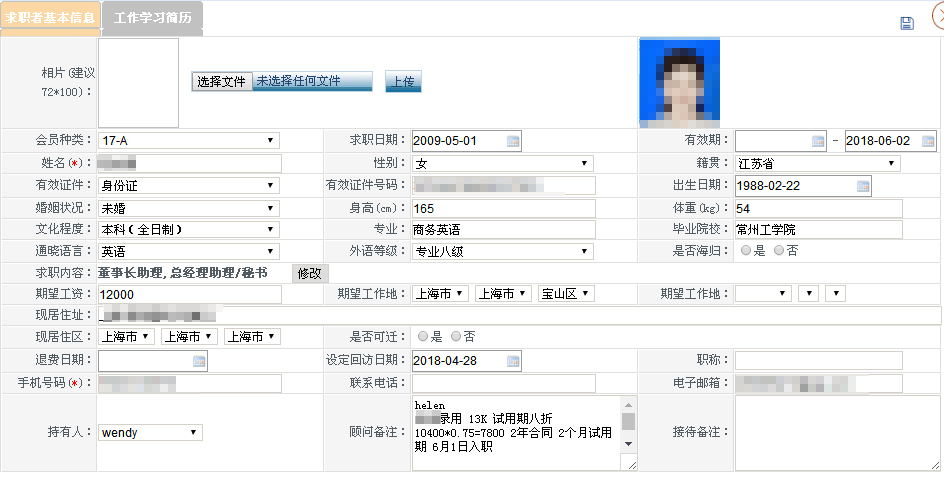The image size is (944, 477).
Task: Click 专业 field showing 商务英语
Action: tap(503, 229)
